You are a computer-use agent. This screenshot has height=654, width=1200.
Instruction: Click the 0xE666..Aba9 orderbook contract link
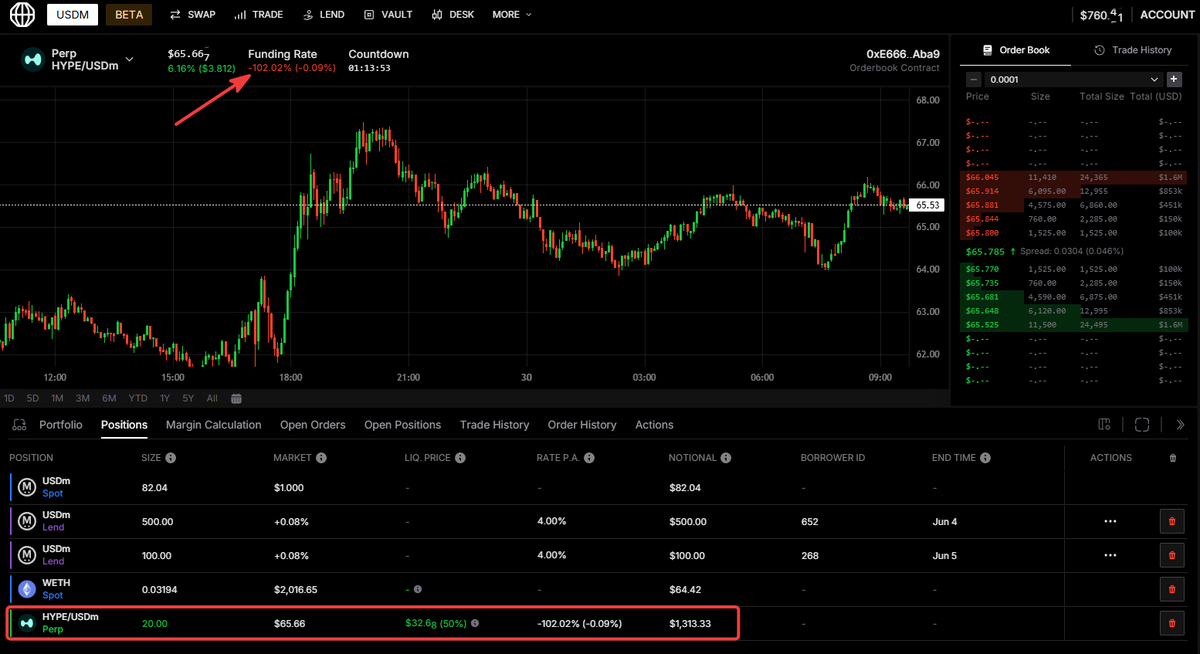pos(903,54)
